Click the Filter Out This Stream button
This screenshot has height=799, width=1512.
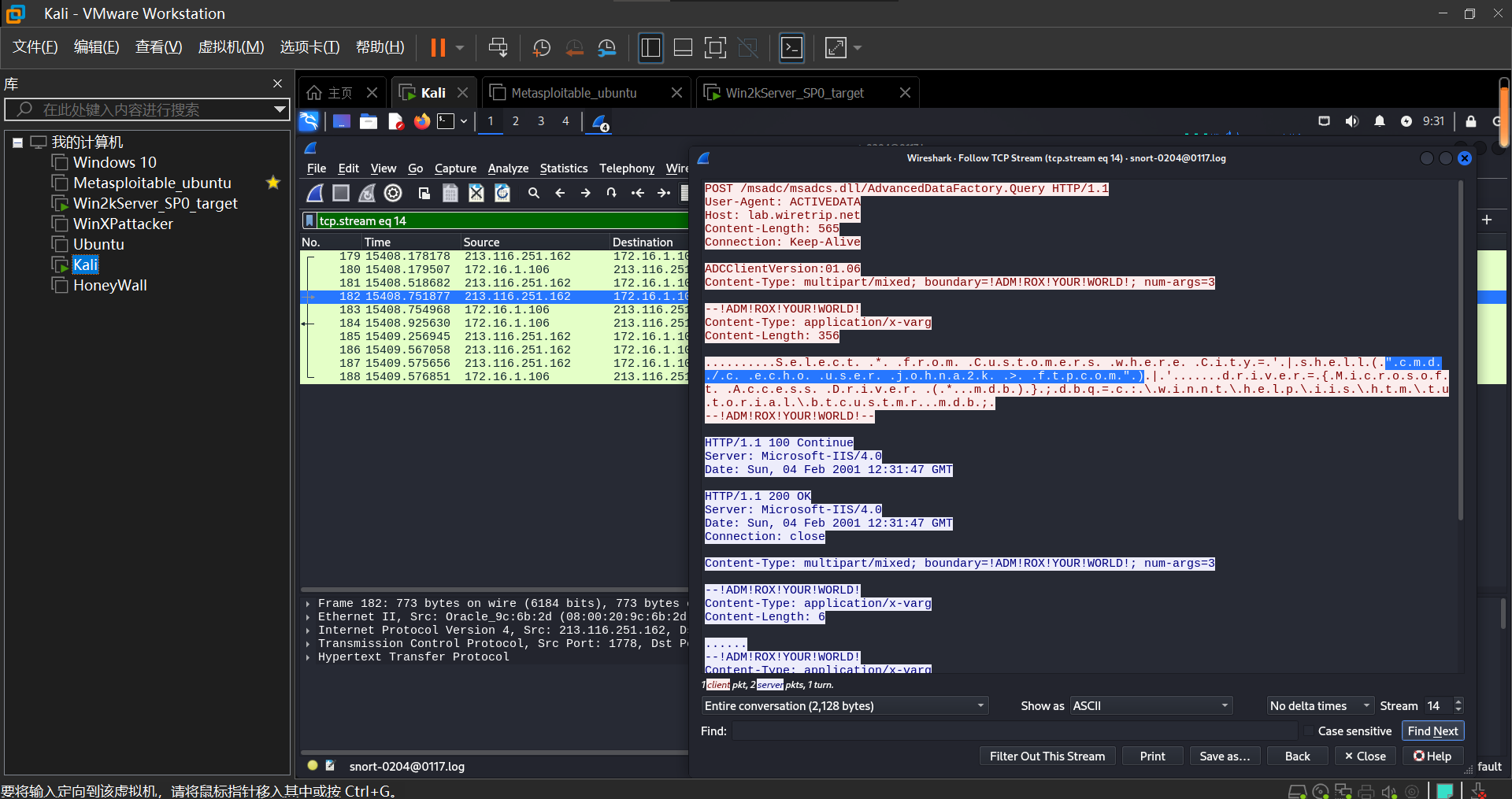(x=1047, y=756)
